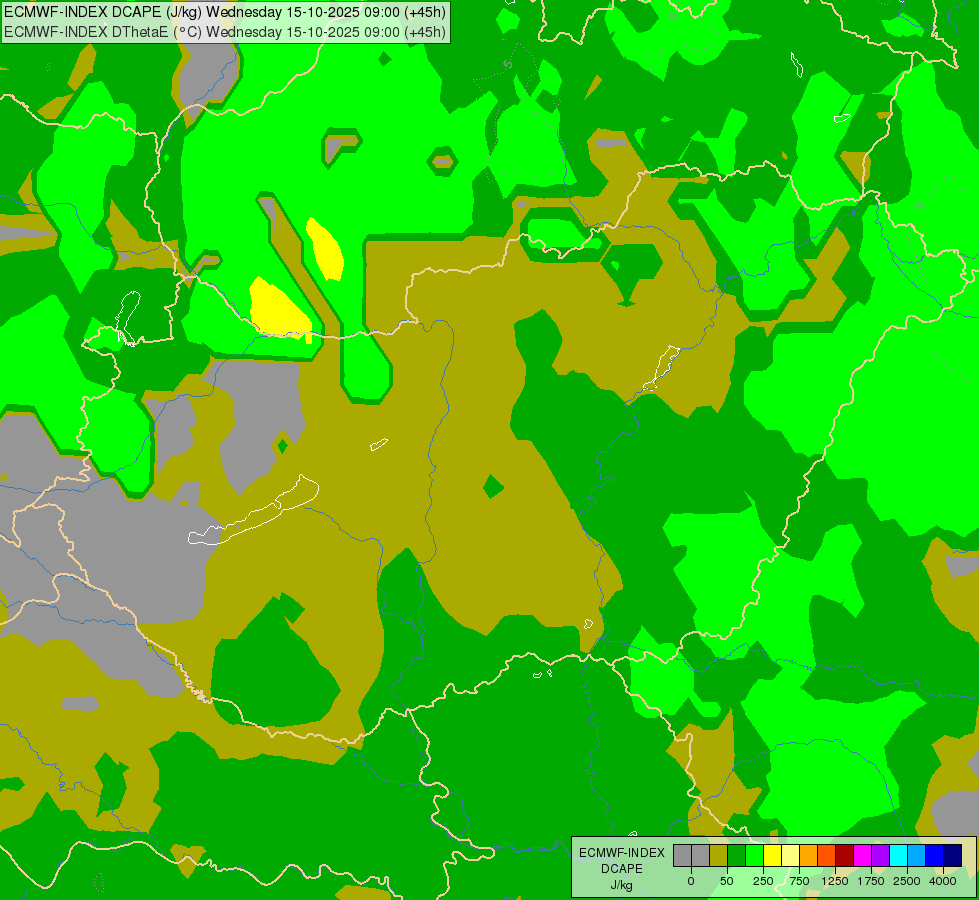The width and height of the screenshot is (979, 900).
Task: Select the pale yellow legend swatch
Action: click(790, 855)
